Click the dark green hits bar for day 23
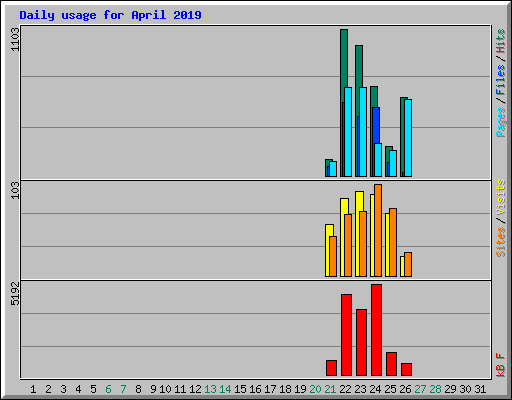Viewport: 512px width, 400px height. tap(359, 66)
